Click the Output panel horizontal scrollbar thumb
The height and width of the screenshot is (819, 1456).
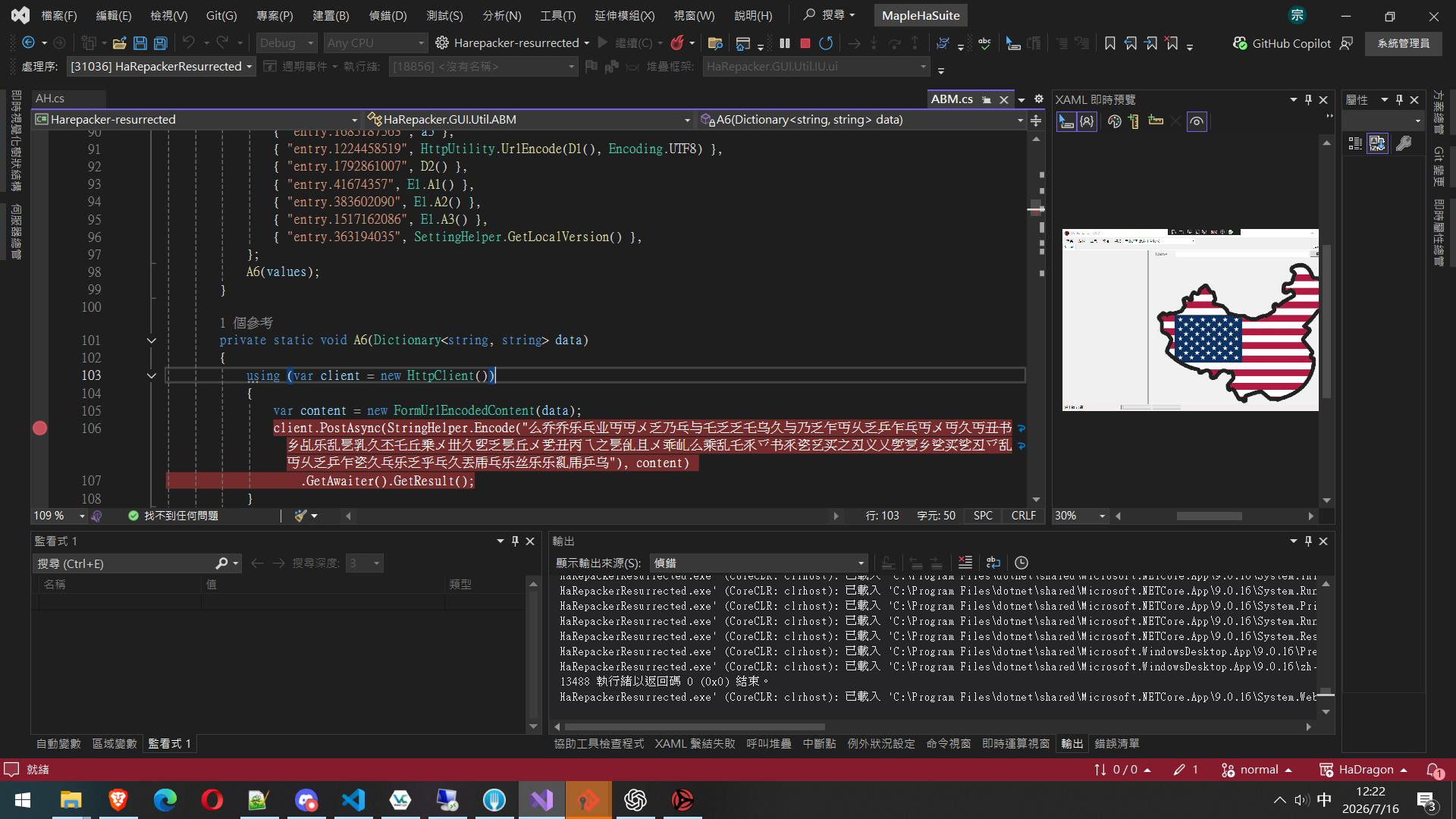(x=695, y=726)
